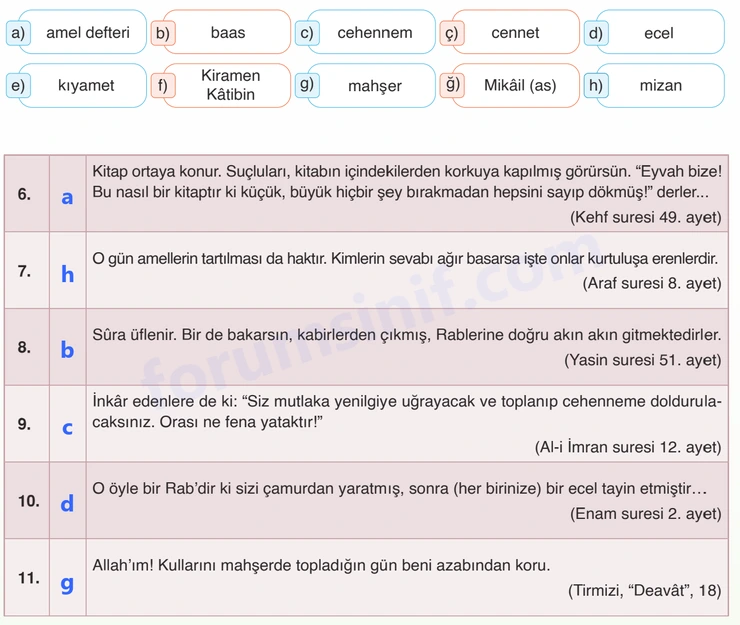The height and width of the screenshot is (625, 740).
Task: Click the '(Enam suresi 2. ayet)' citation
Action: 646,514
